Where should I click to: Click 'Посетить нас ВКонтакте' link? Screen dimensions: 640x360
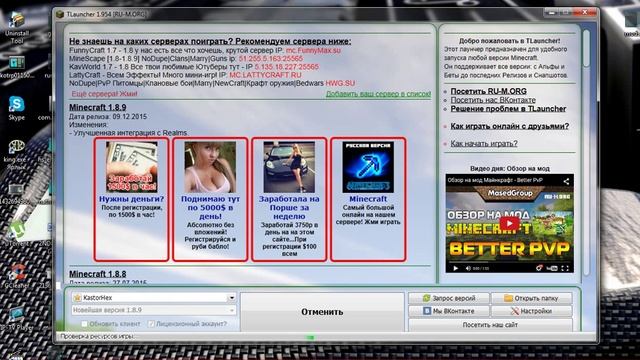pyautogui.click(x=493, y=100)
